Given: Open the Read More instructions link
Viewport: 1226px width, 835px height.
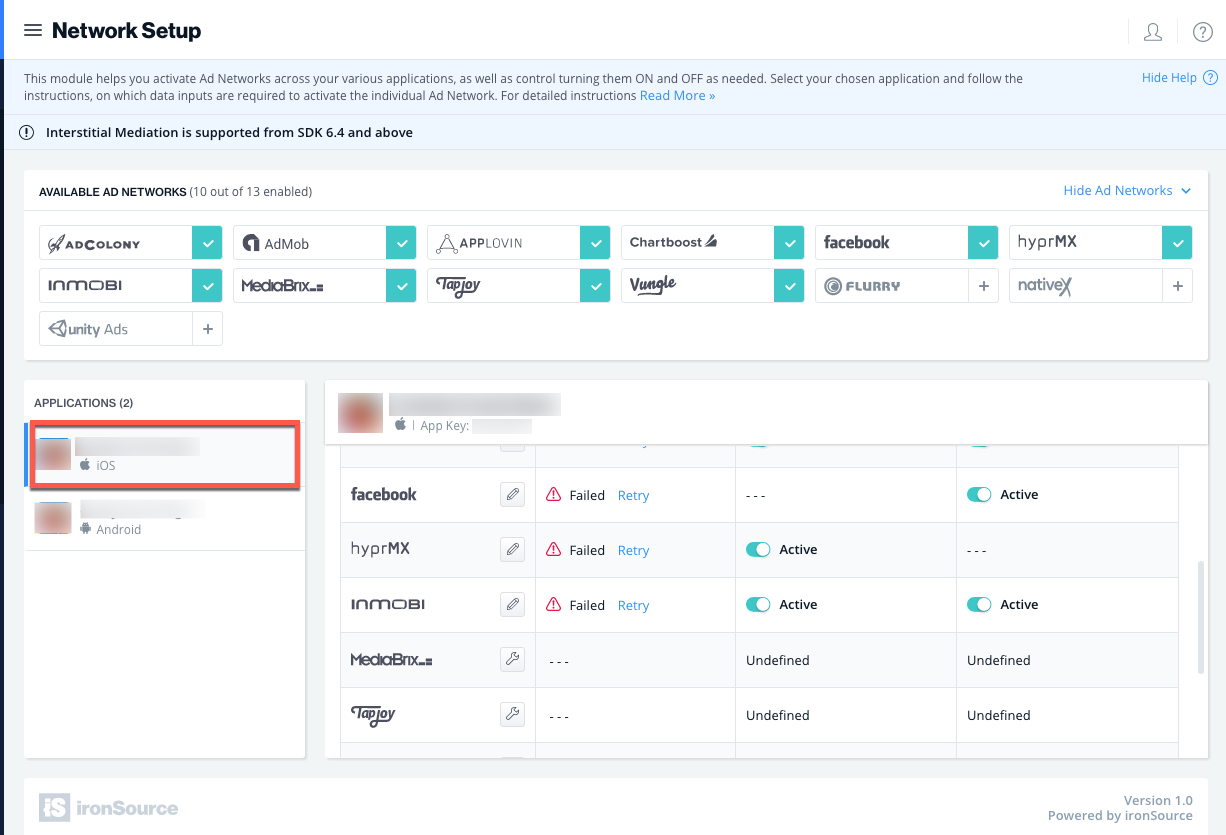Looking at the screenshot, I should pos(677,96).
